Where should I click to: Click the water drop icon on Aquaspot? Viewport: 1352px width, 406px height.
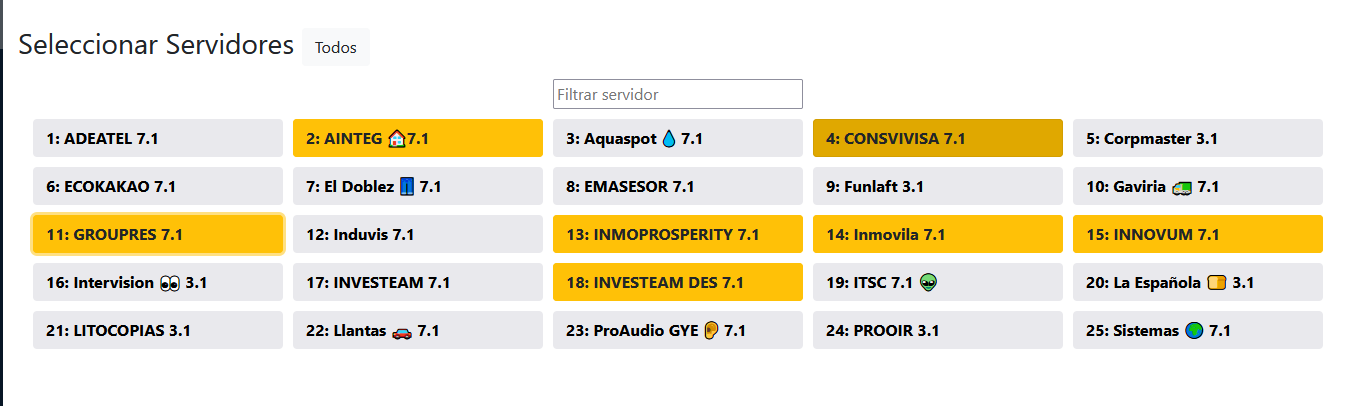pos(669,139)
